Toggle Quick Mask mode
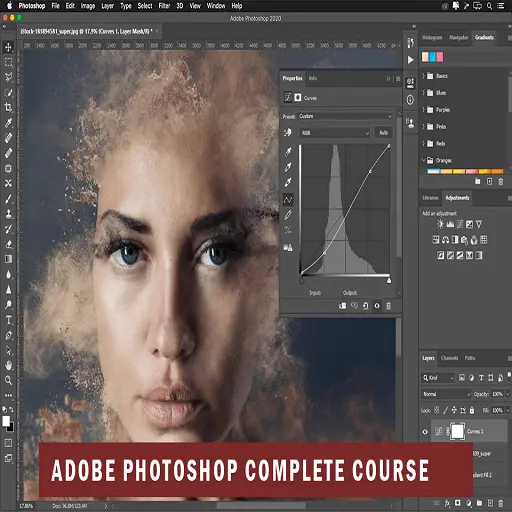512x512 pixels. coord(8,443)
